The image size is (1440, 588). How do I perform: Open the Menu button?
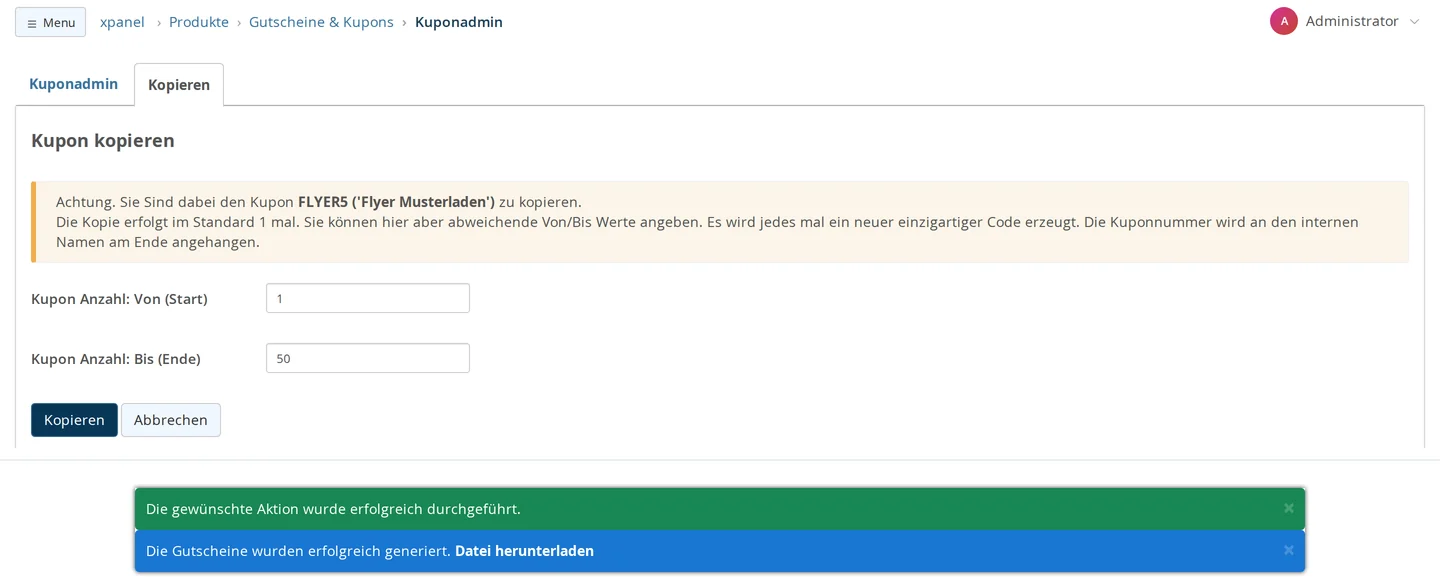click(50, 22)
